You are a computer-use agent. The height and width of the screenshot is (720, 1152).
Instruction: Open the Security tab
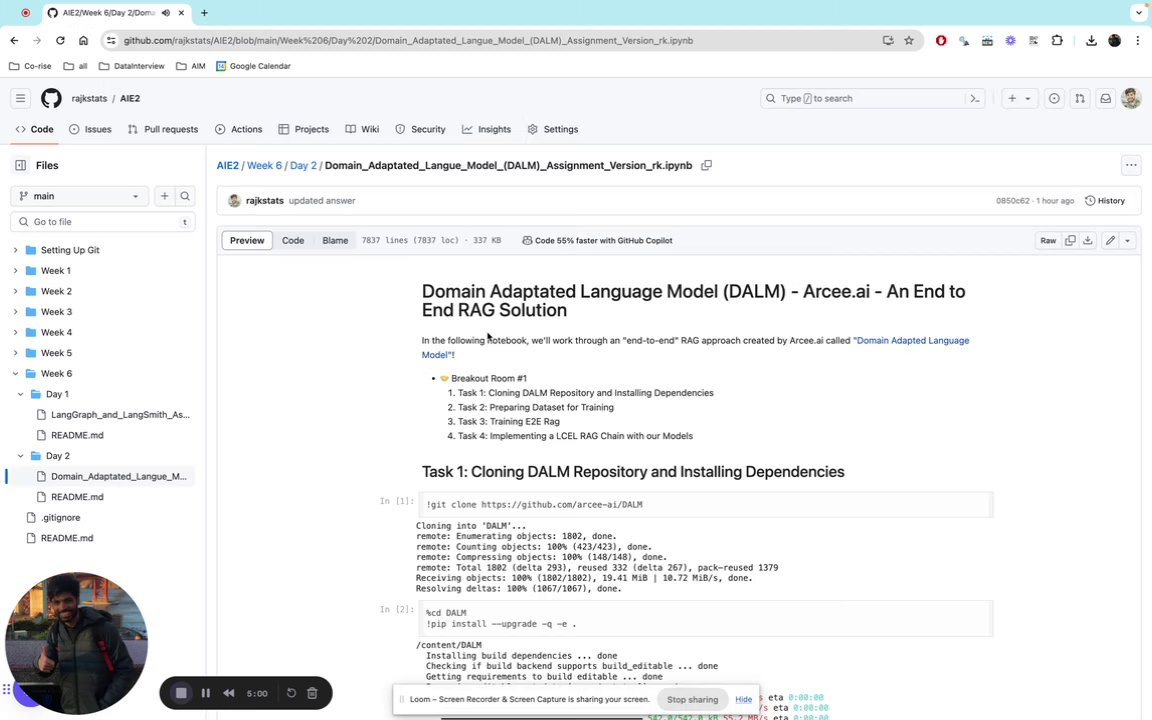click(420, 129)
